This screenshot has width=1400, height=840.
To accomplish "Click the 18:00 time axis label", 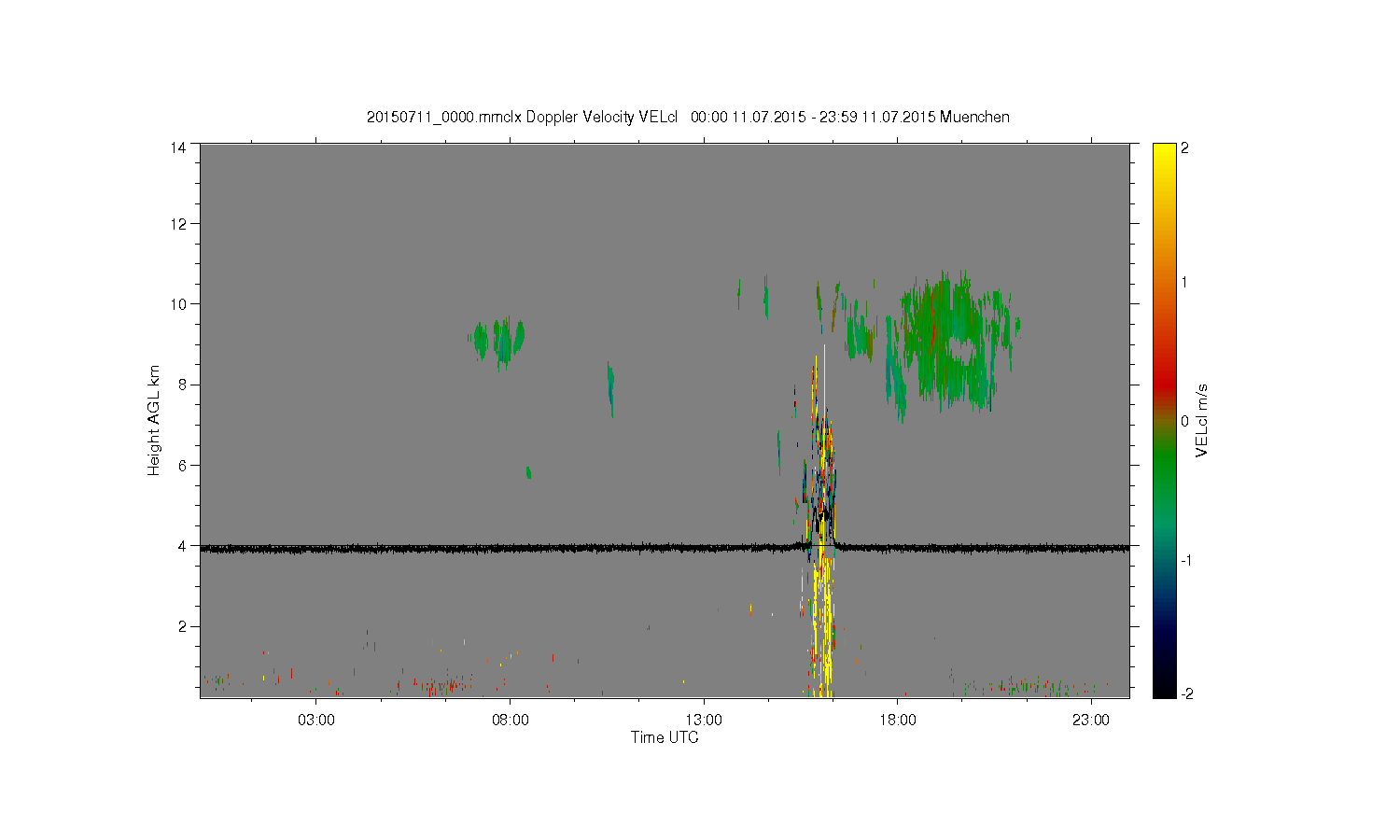I will 898,721.
